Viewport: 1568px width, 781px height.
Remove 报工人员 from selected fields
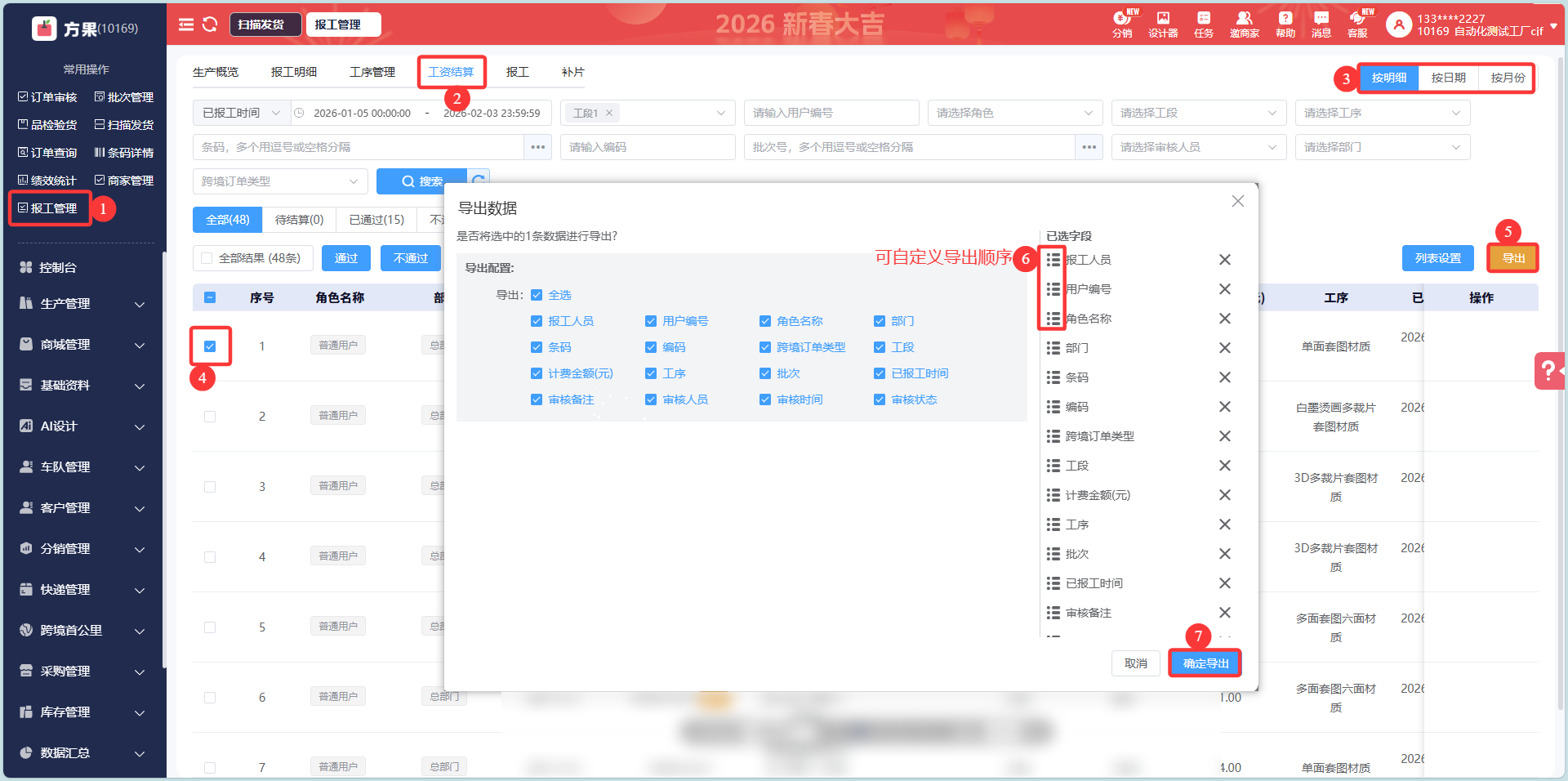[1225, 260]
